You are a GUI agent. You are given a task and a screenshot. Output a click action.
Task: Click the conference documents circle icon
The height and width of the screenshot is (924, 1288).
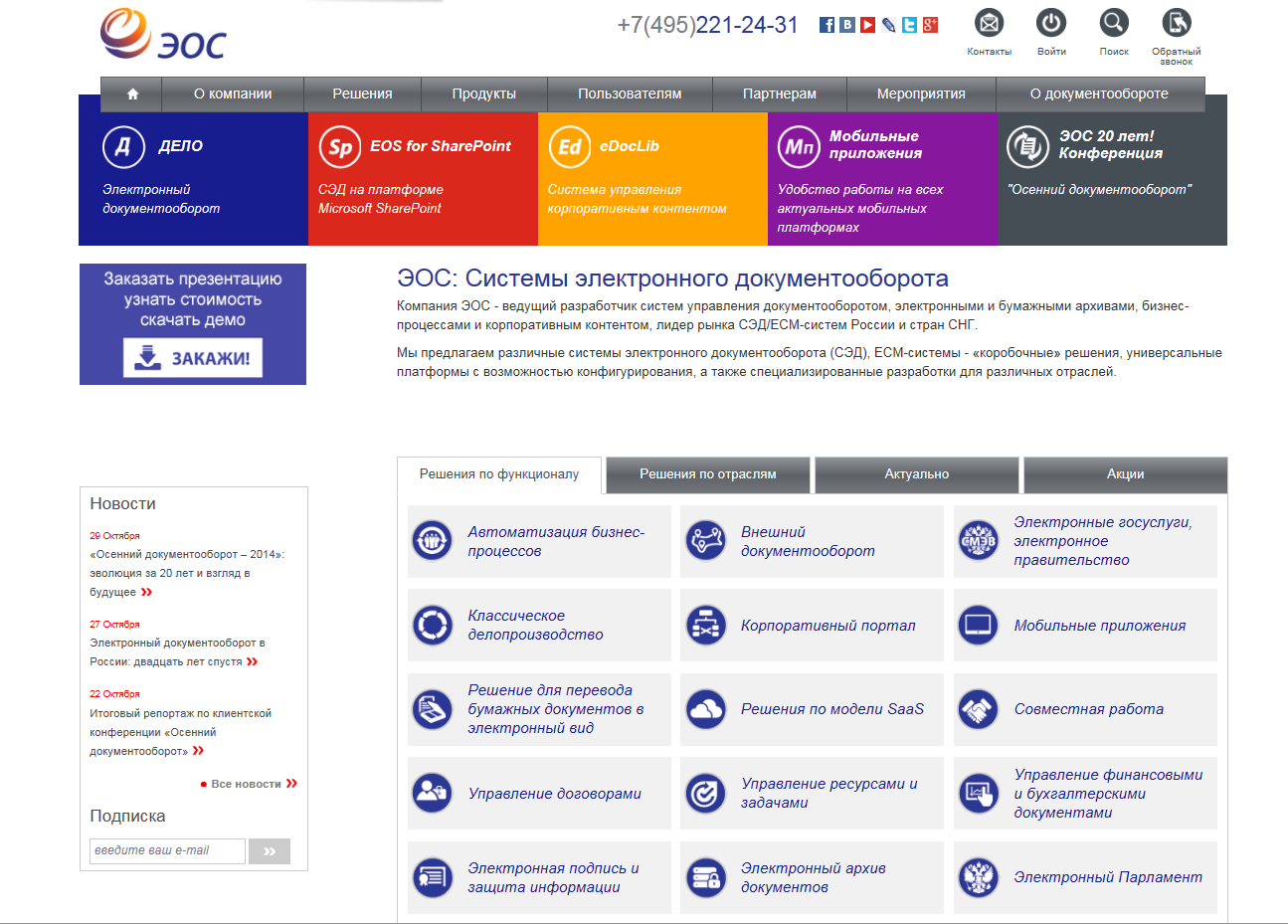pos(1028,147)
